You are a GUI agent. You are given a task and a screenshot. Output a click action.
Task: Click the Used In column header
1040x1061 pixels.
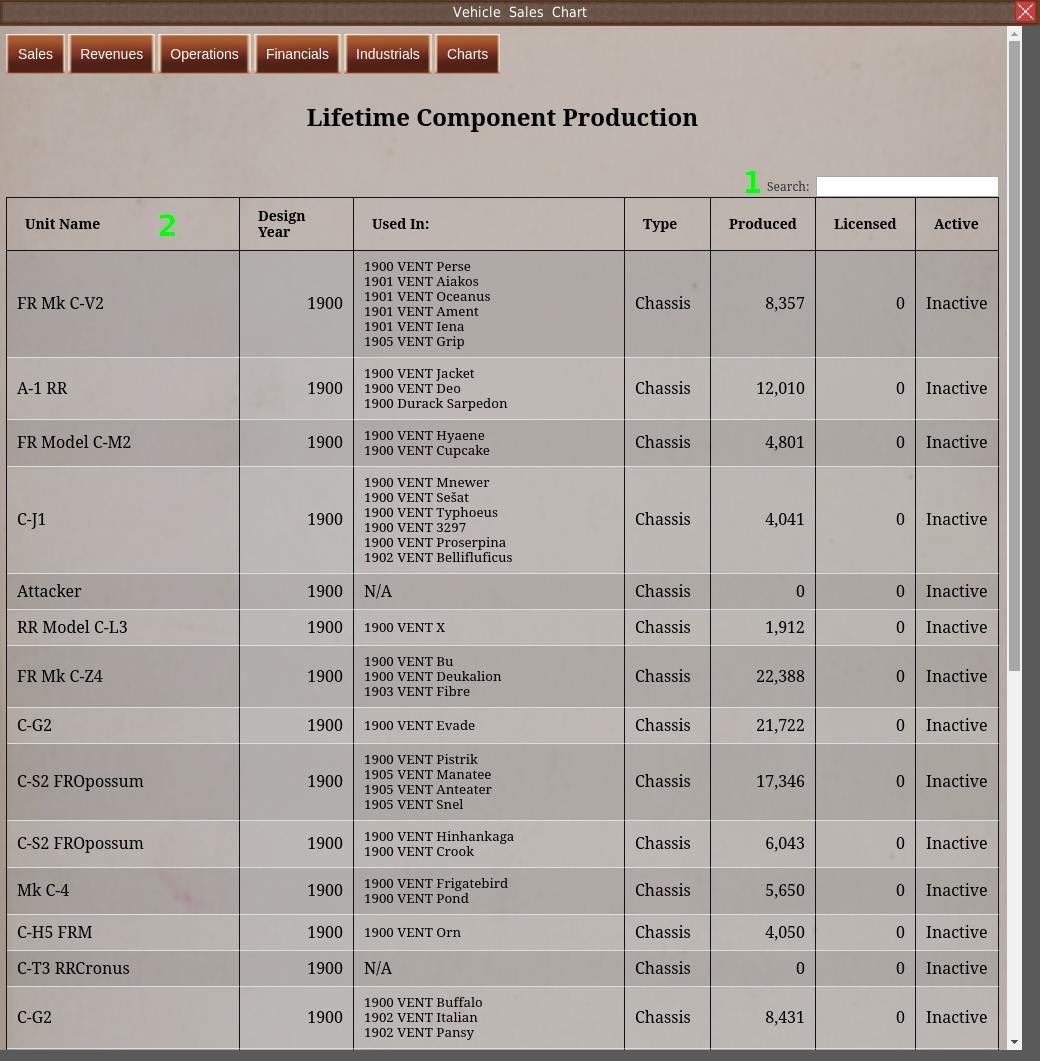tap(400, 224)
